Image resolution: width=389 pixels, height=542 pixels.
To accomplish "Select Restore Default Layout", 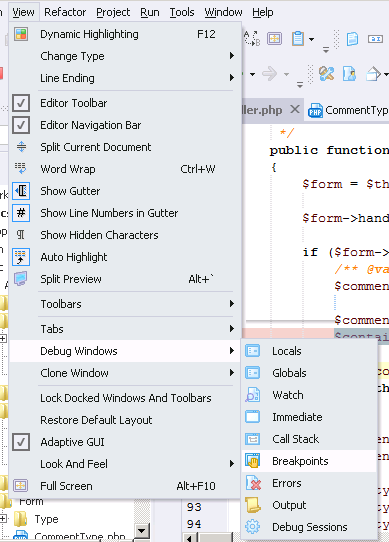I will coord(125,420).
